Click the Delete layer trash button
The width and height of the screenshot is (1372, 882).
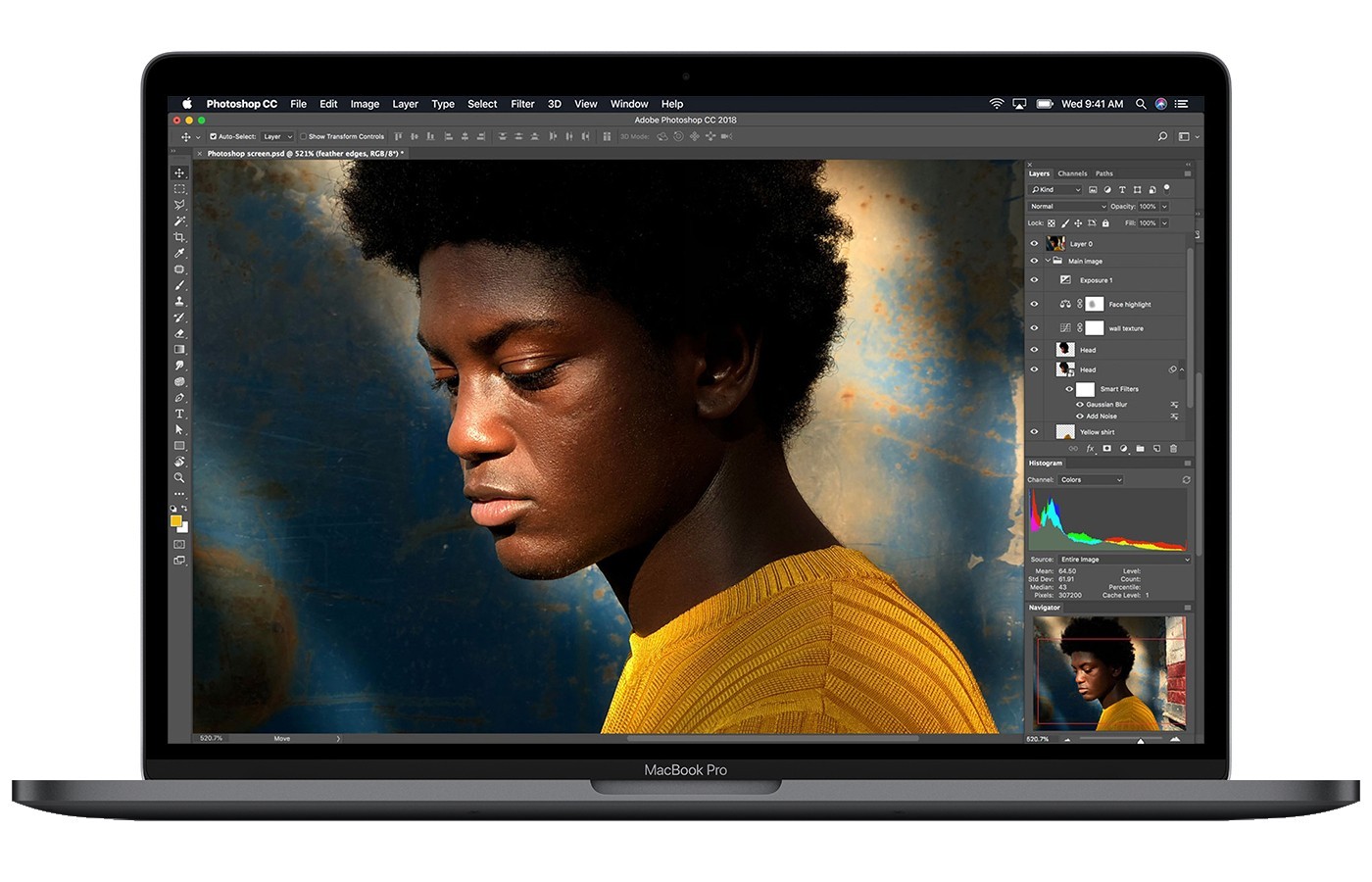point(1173,448)
